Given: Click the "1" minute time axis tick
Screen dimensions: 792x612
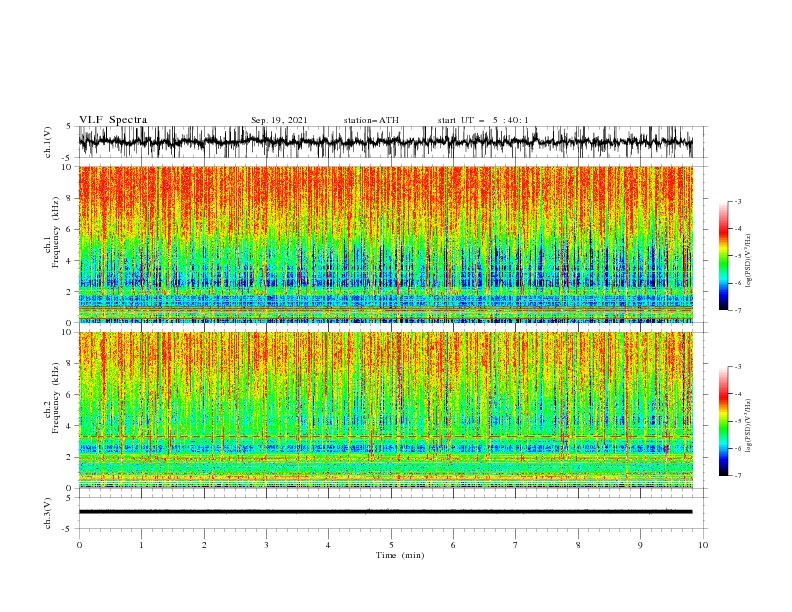Looking at the screenshot, I should pos(142,545).
